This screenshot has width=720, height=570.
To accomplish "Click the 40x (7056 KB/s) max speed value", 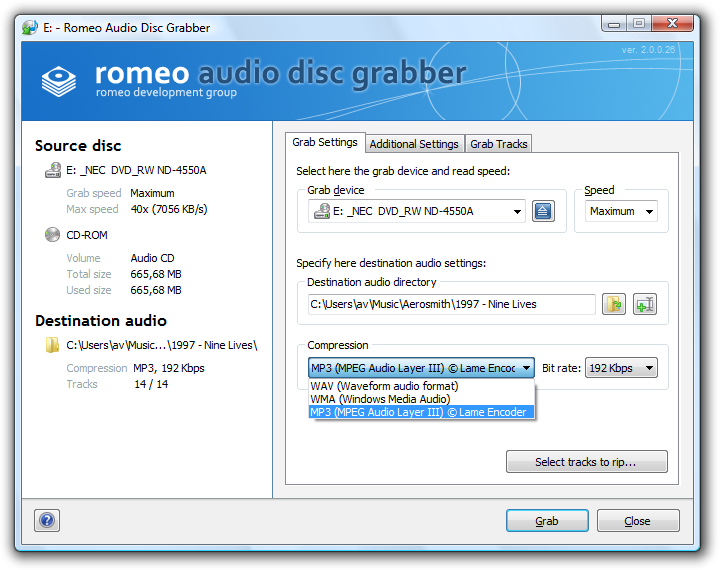I will point(169,209).
